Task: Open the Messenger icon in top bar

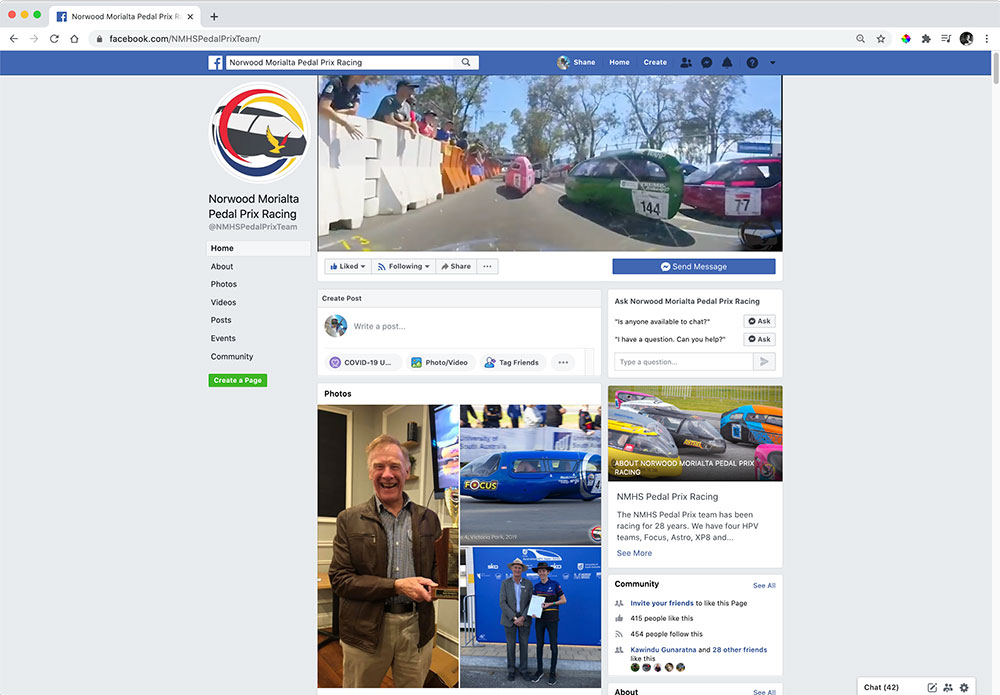Action: click(x=707, y=62)
